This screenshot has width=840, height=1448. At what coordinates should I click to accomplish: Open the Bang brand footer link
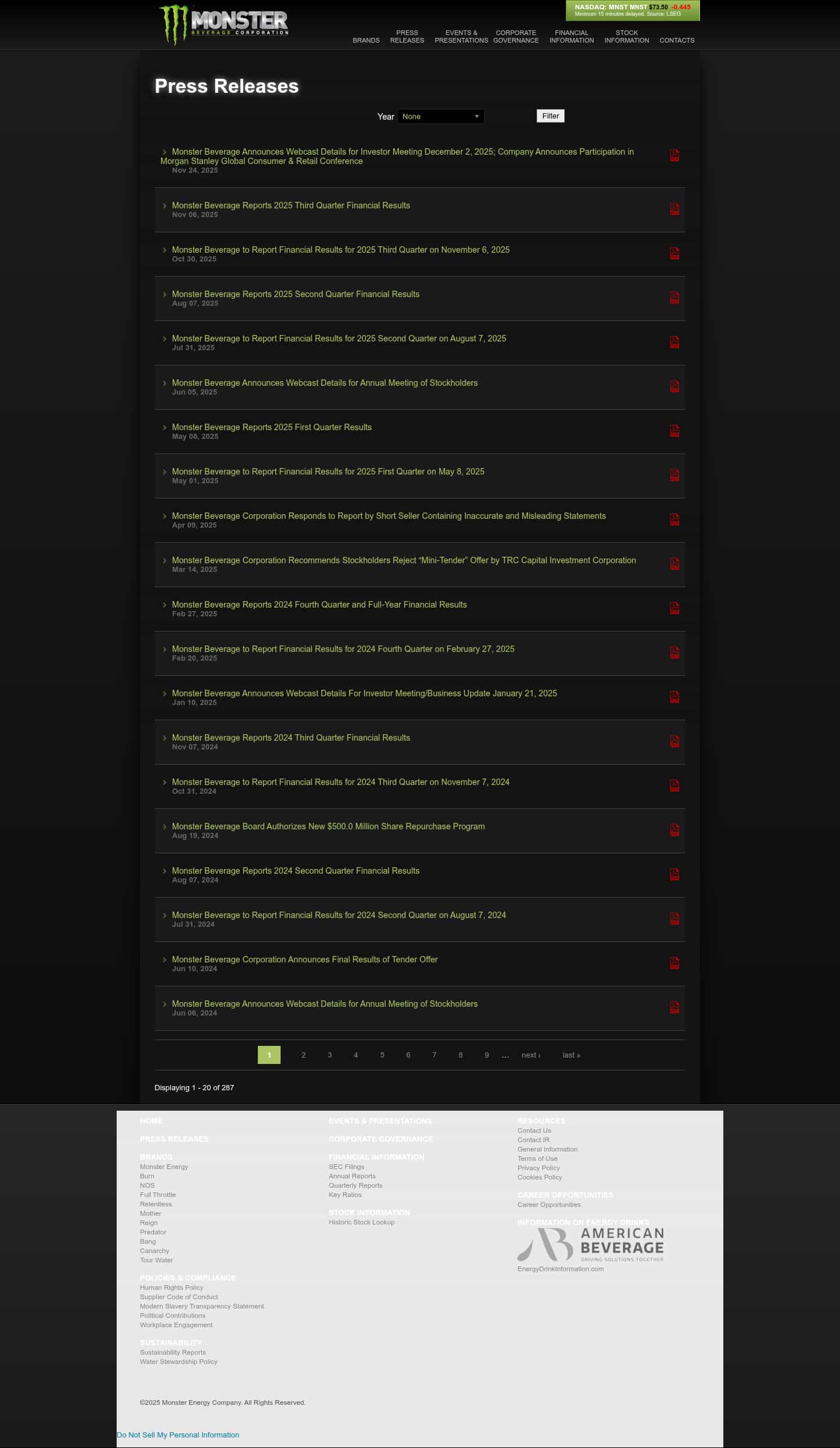click(x=148, y=1241)
